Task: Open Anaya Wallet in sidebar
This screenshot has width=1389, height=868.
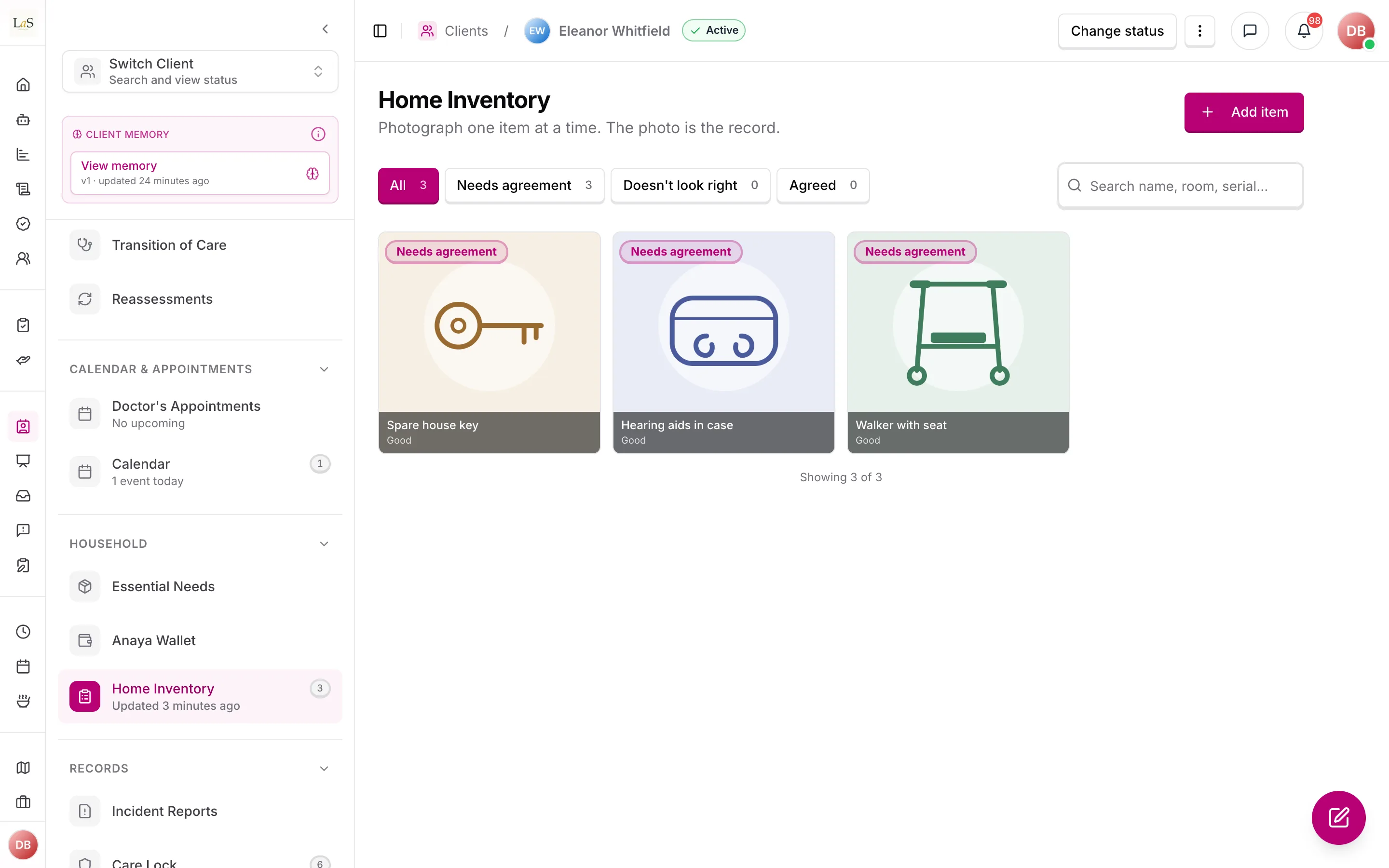Action: 200,640
